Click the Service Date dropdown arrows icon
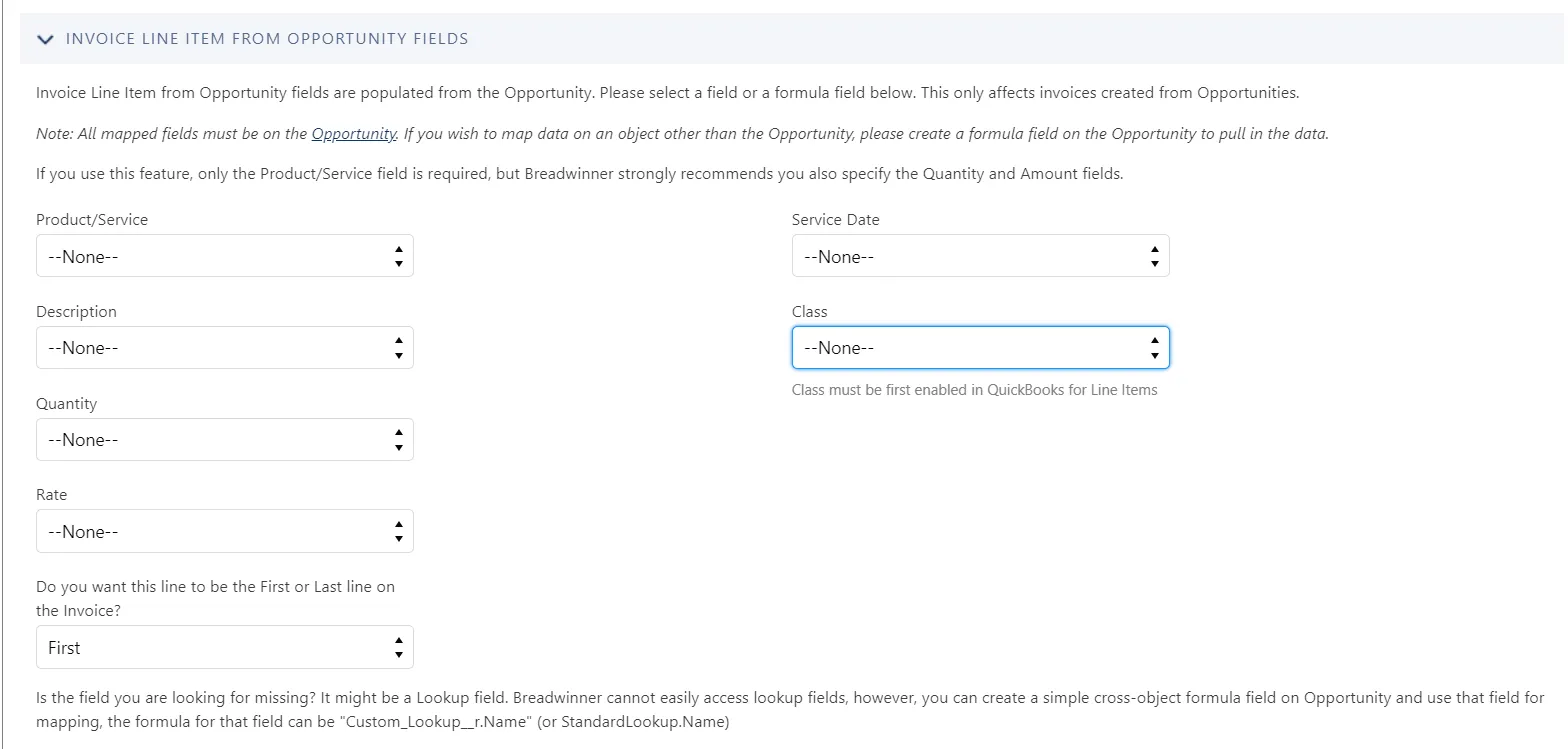This screenshot has width=1568, height=749. click(1155, 256)
